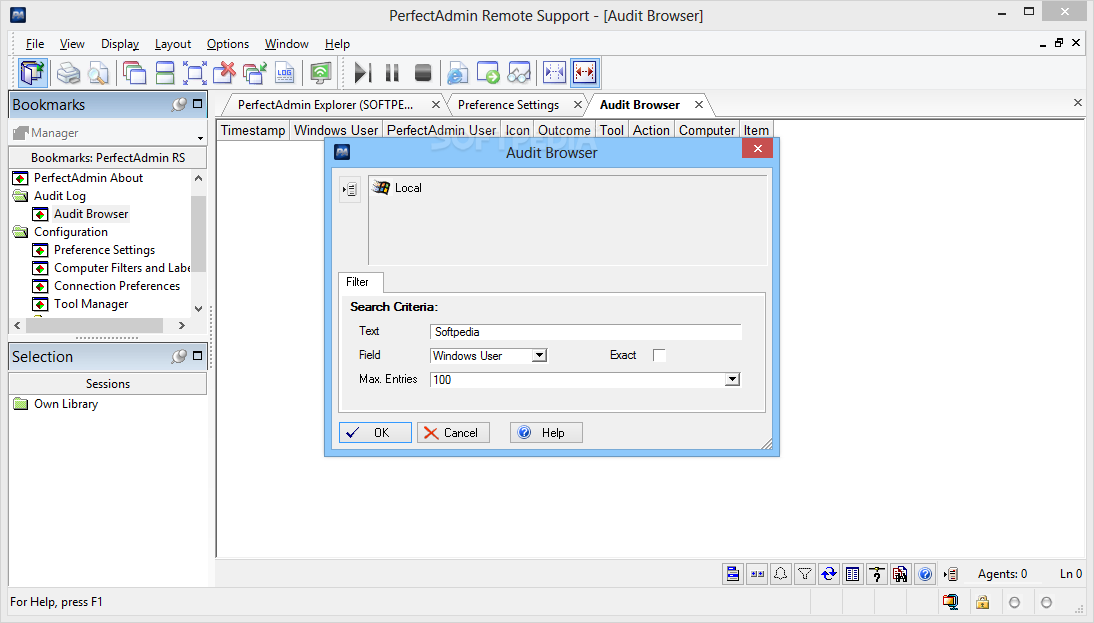Click the funnel filter icon in bottom bar

pos(804,574)
